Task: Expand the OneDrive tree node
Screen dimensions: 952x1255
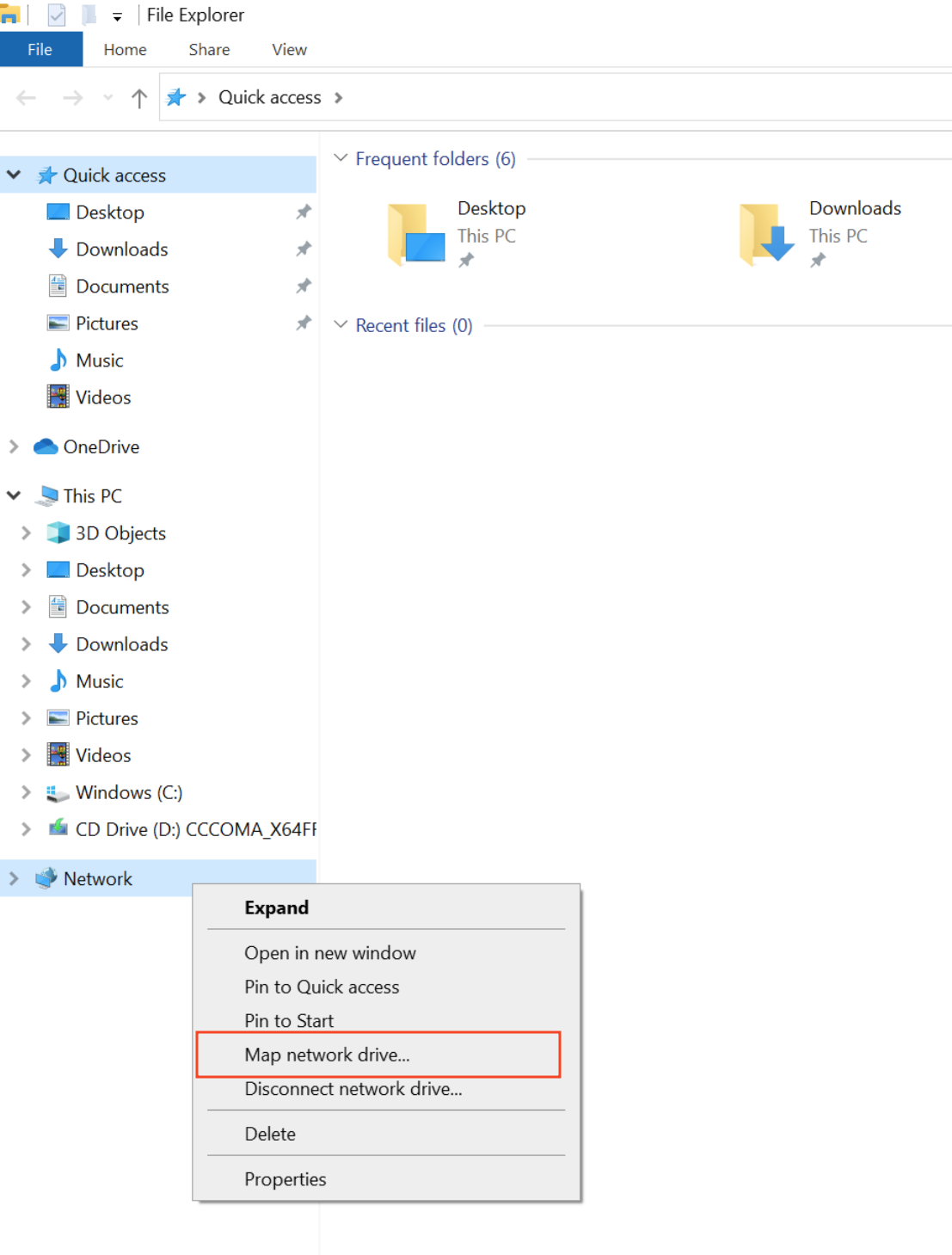Action: point(14,446)
